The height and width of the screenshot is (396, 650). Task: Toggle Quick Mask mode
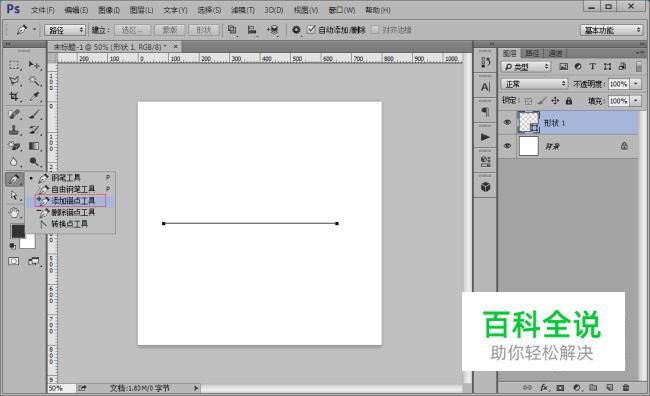[14, 261]
